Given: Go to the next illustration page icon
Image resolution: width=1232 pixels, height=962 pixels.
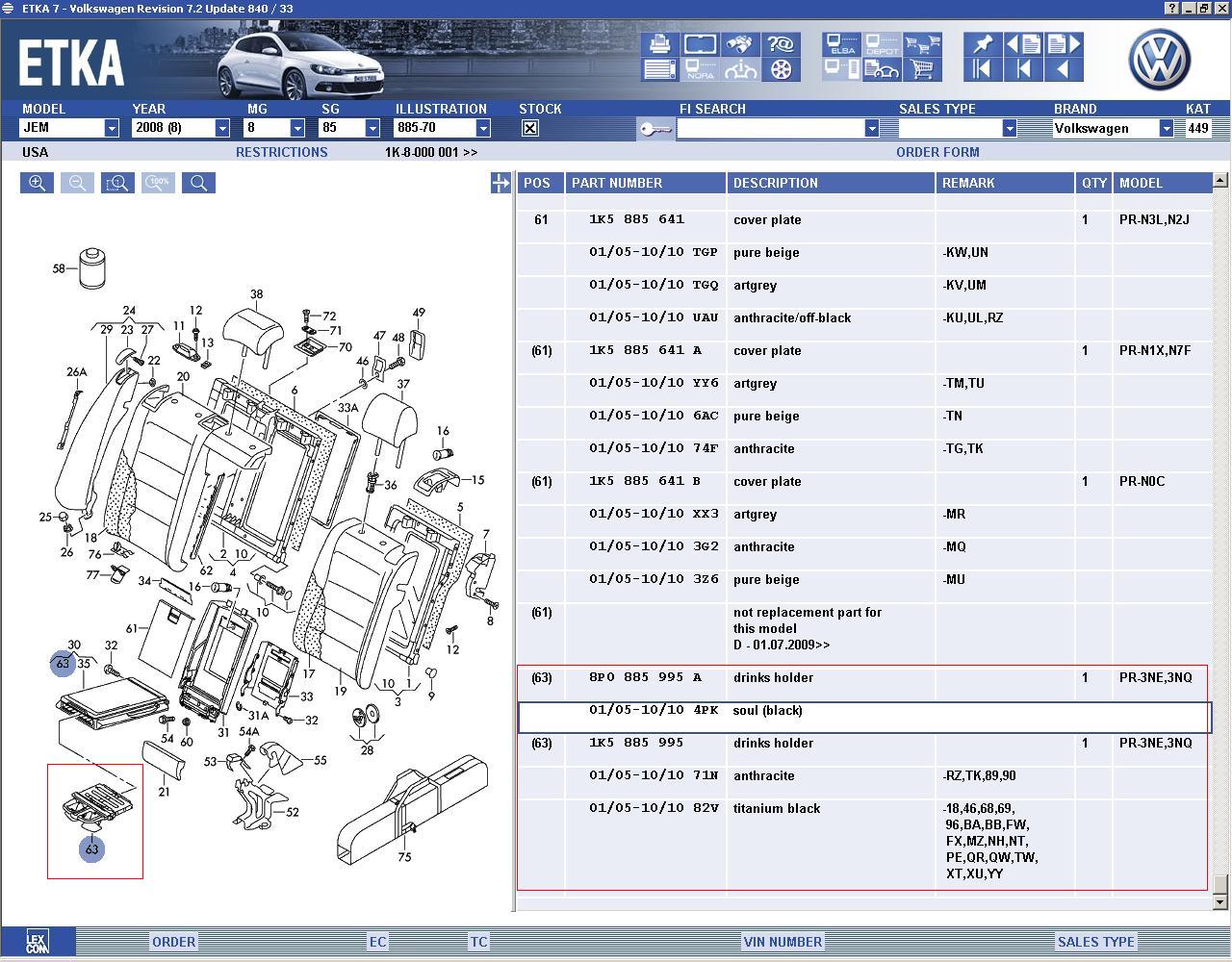Looking at the screenshot, I should 1063,44.
